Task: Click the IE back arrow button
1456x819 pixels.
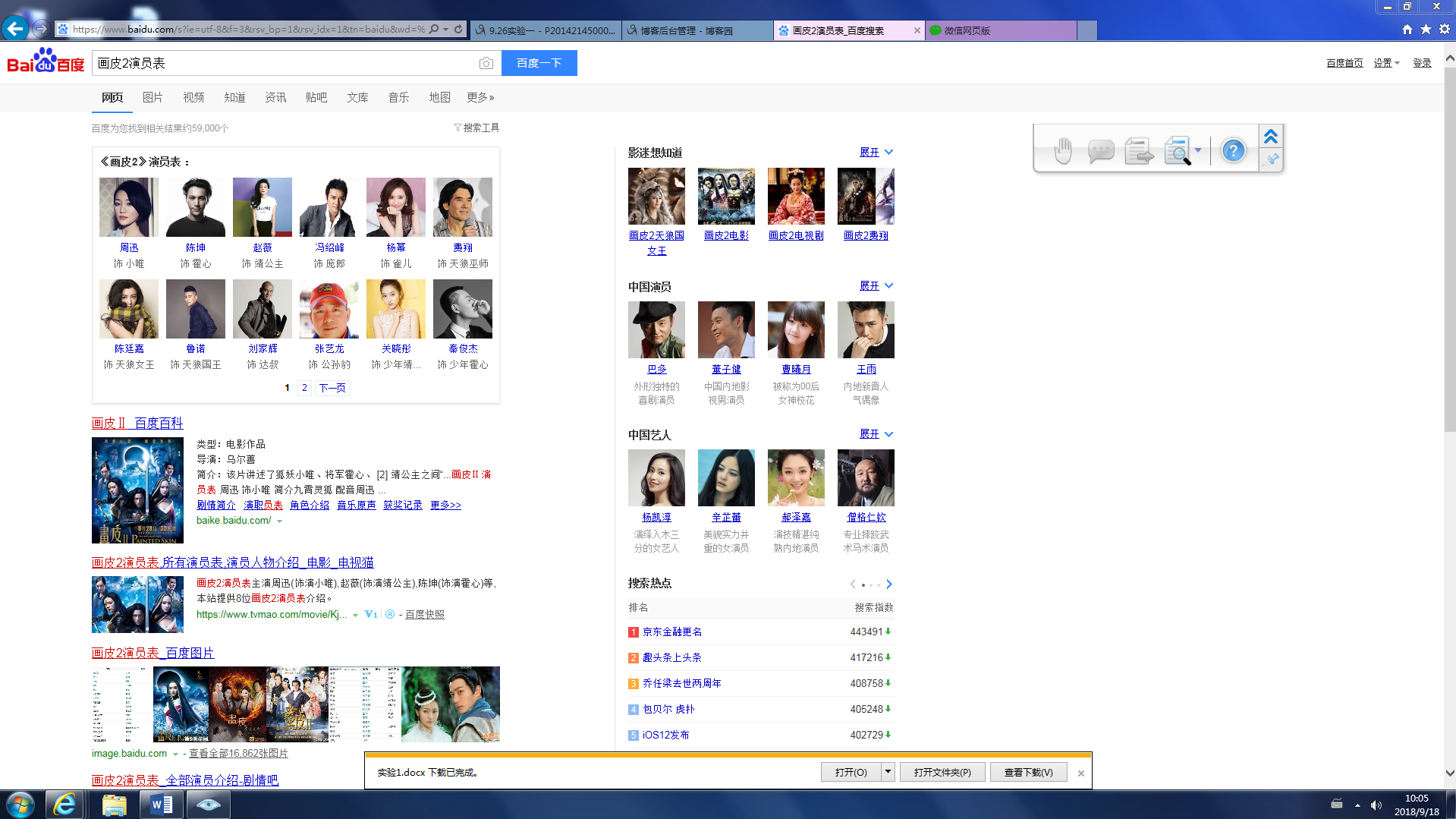Action: (15, 29)
